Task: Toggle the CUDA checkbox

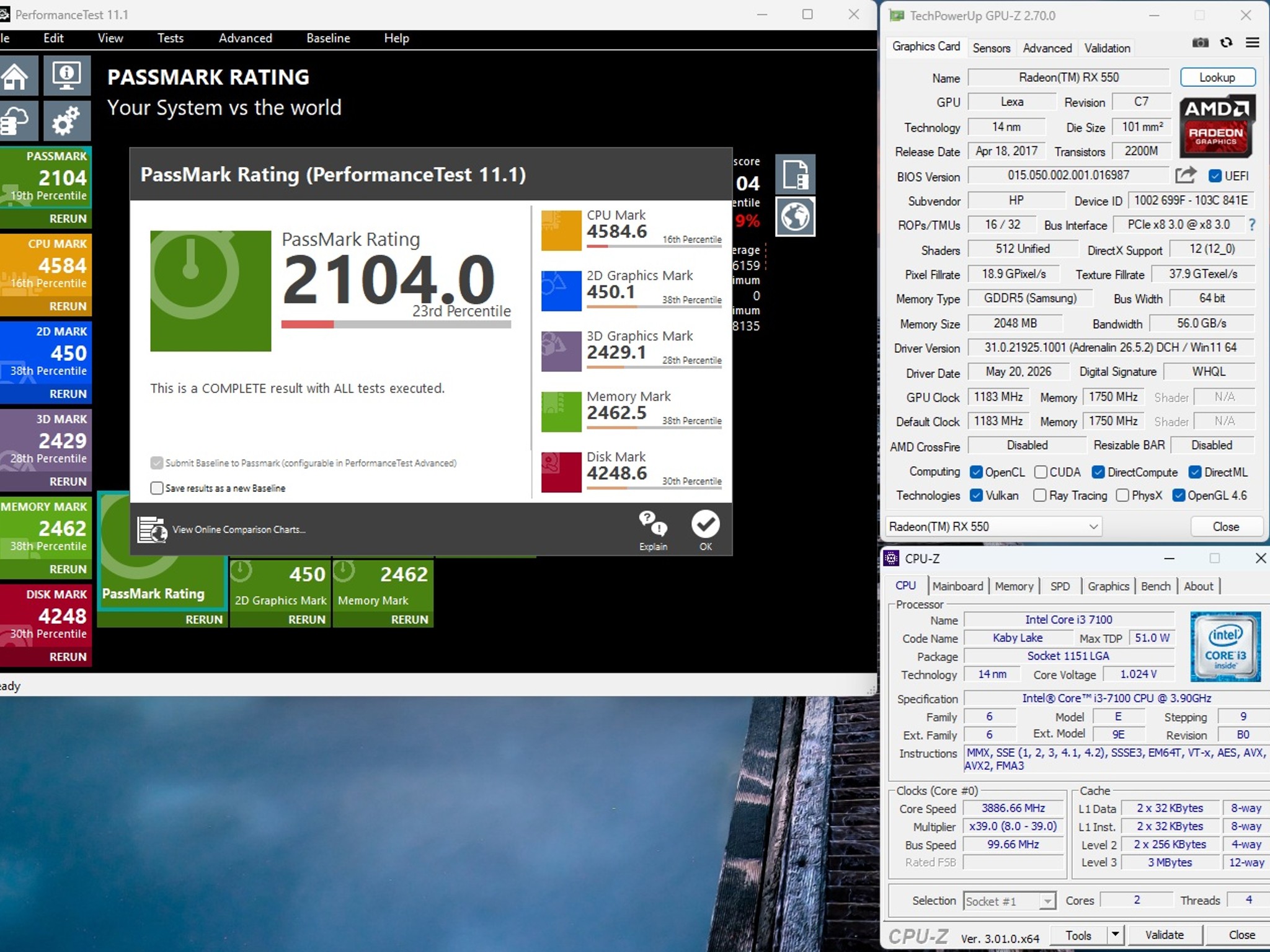Action: coord(1041,472)
